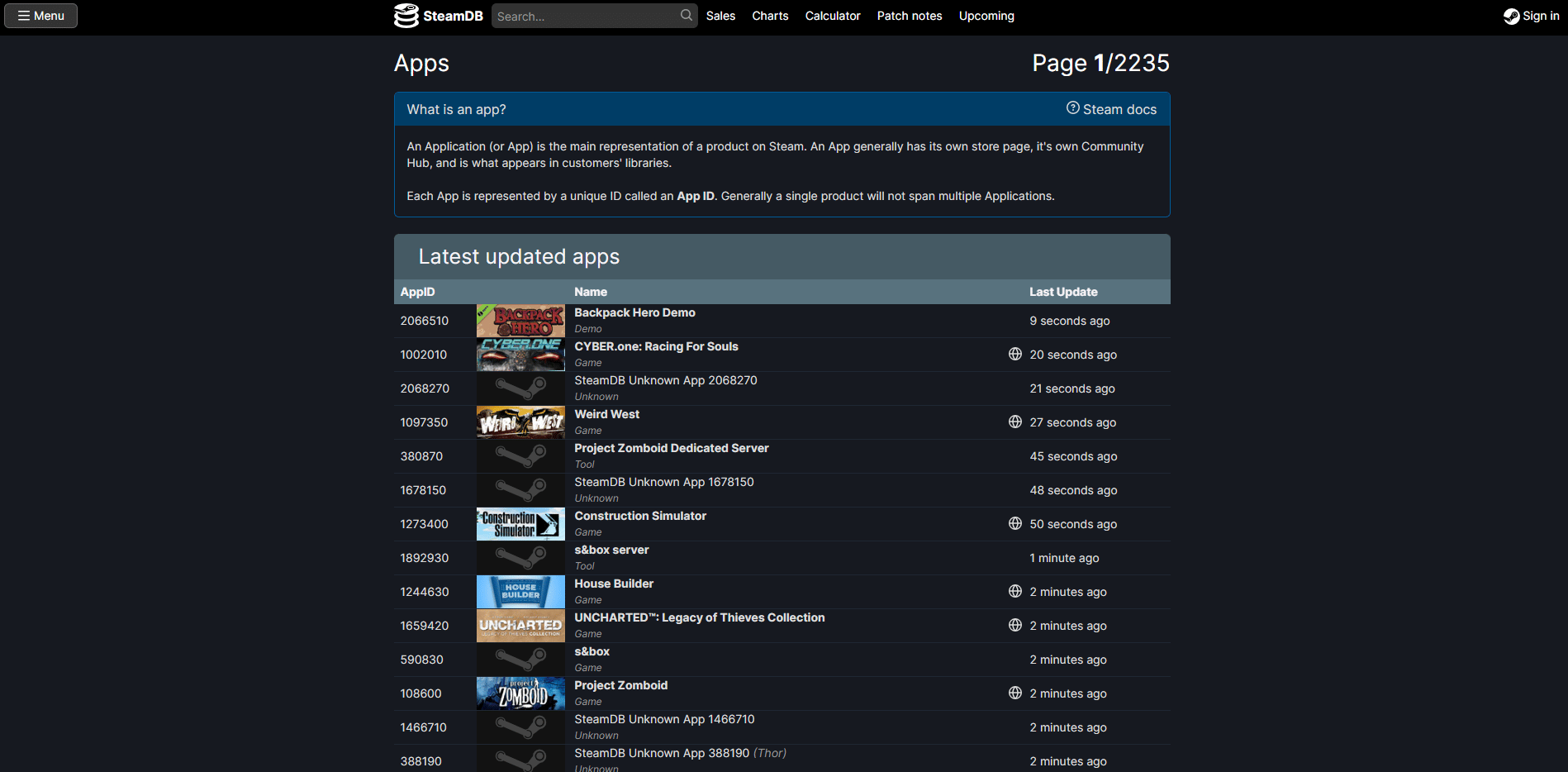This screenshot has width=1568, height=772.
Task: Click the SteamDB logo icon
Action: pos(406,16)
